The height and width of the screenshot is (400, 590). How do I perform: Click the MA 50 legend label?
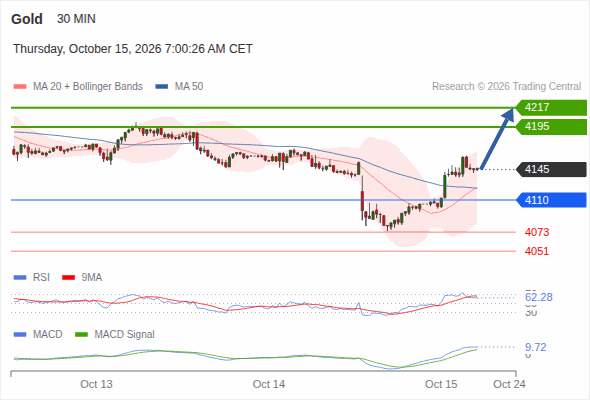[x=189, y=87]
